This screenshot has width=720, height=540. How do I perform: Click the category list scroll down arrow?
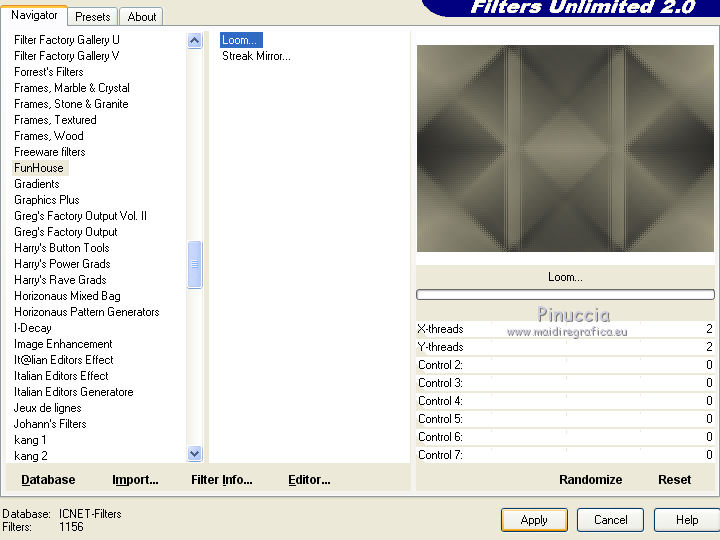point(195,454)
